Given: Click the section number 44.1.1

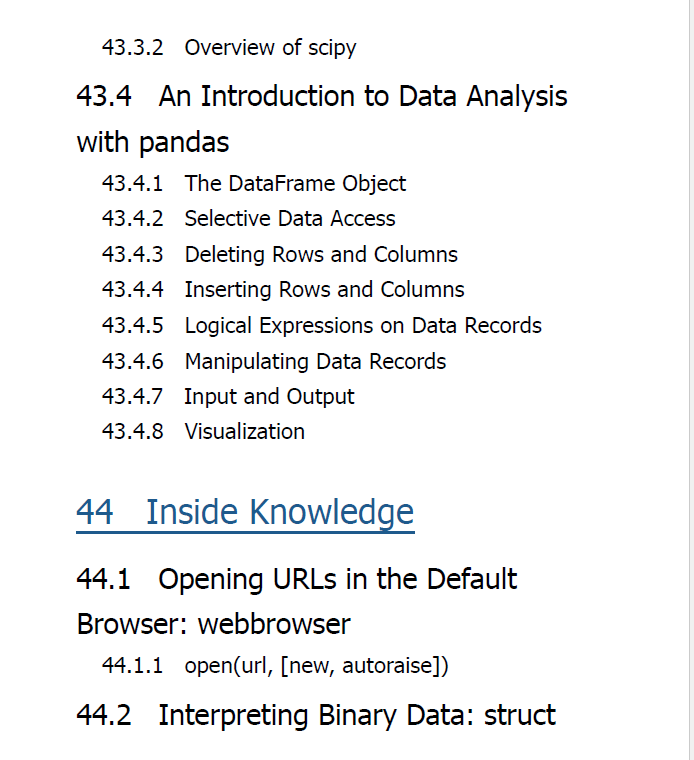Looking at the screenshot, I should pyautogui.click(x=132, y=665).
